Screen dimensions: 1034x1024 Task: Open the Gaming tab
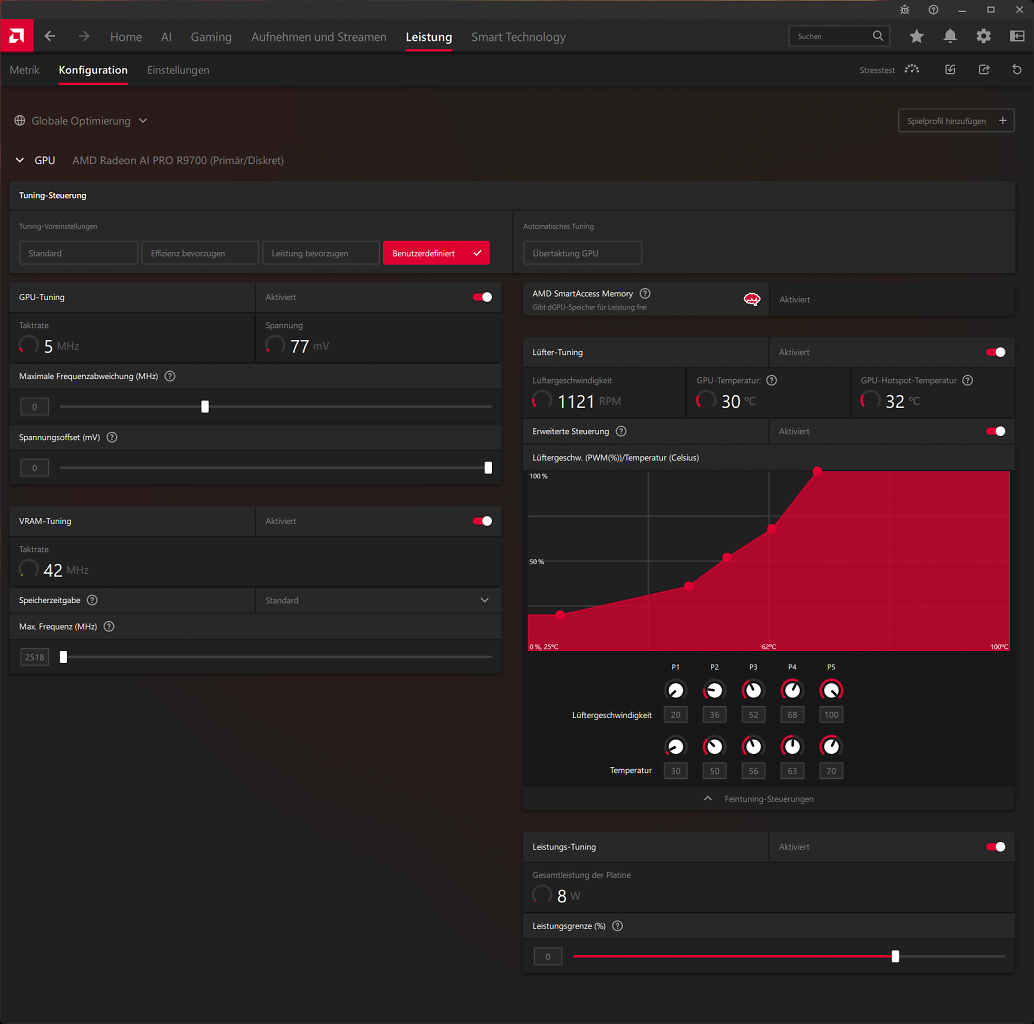click(211, 37)
